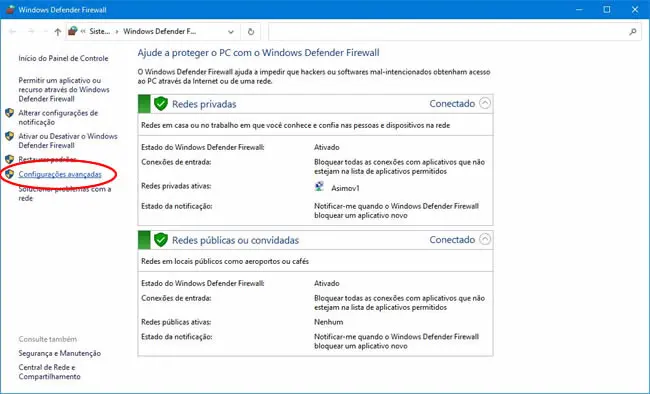Click shield icon beside 'Configurações avançadas'
Screen dimensions: 650x394
pos(10,174)
